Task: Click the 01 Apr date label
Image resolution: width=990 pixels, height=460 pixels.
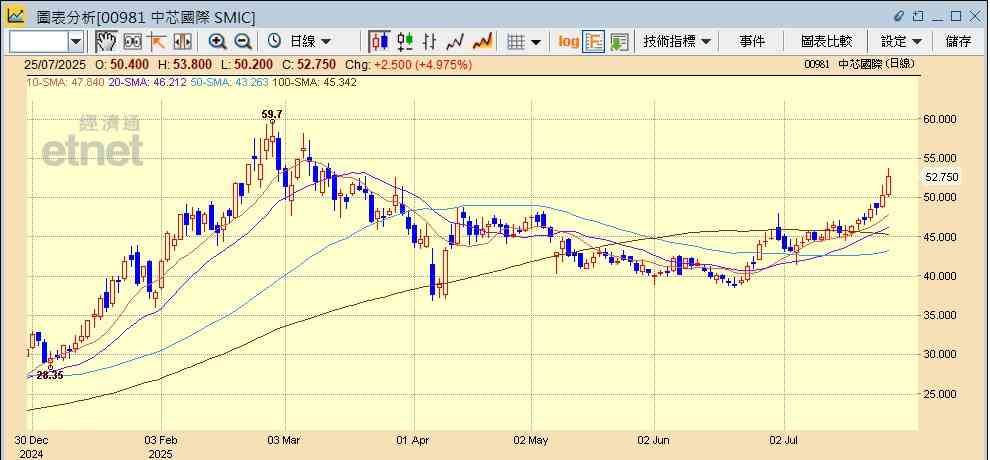Action: (414, 440)
